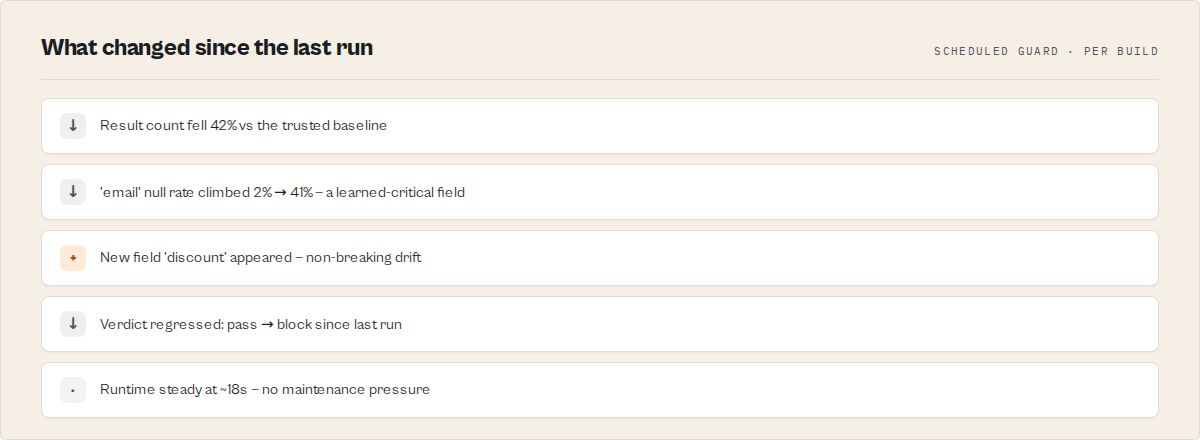Select the Runtime steady at ~18s entry
1200x440 pixels.
[600, 390]
